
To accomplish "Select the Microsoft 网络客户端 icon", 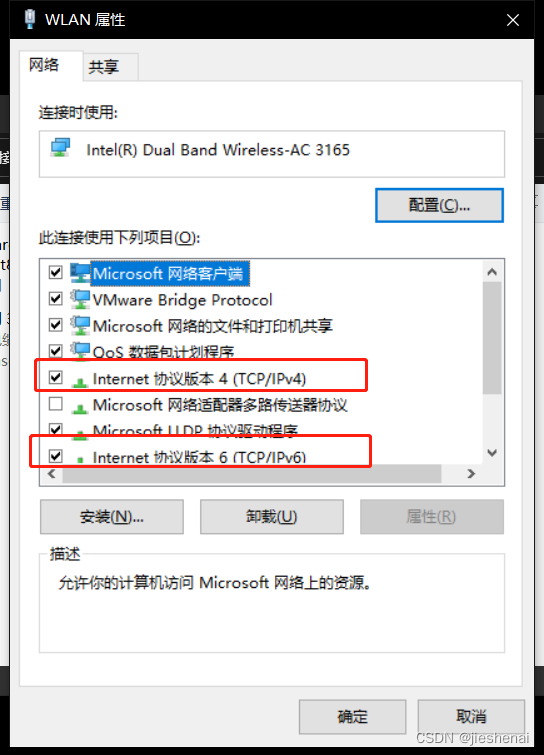I will (80, 273).
